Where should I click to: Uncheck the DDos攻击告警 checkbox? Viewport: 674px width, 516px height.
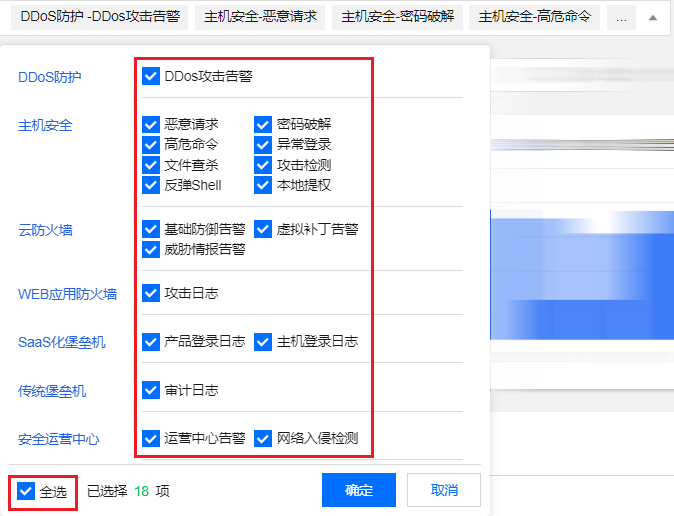tap(151, 76)
